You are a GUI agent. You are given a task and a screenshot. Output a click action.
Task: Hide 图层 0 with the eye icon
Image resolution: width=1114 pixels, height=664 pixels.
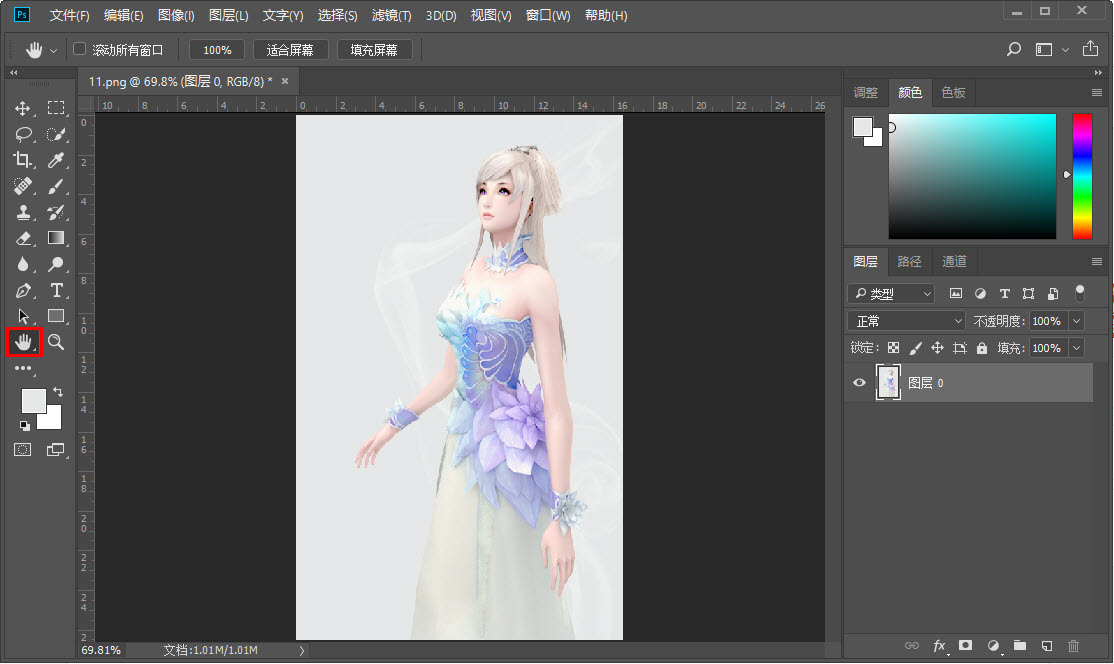click(x=860, y=383)
